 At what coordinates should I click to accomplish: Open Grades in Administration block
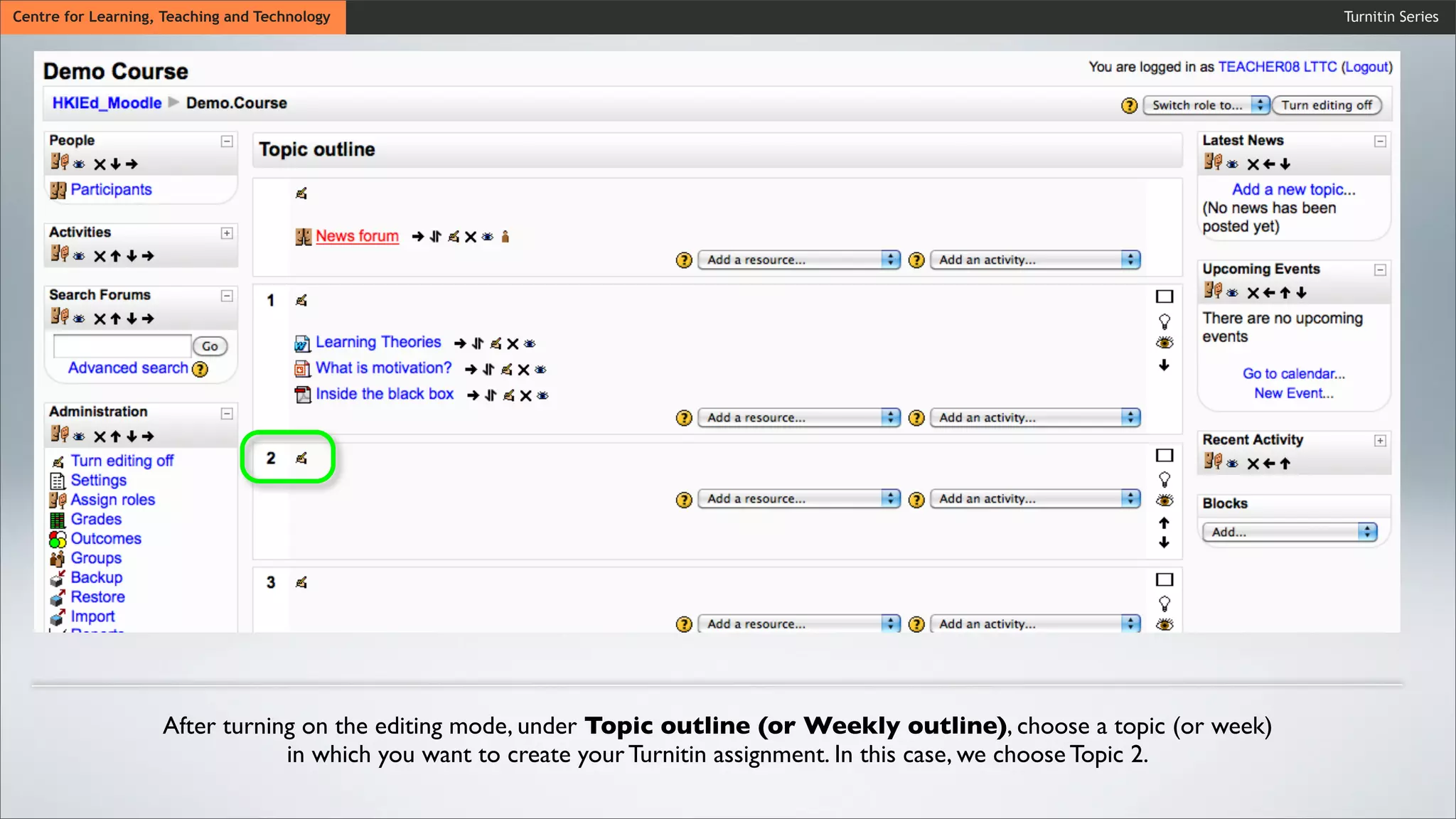96,520
